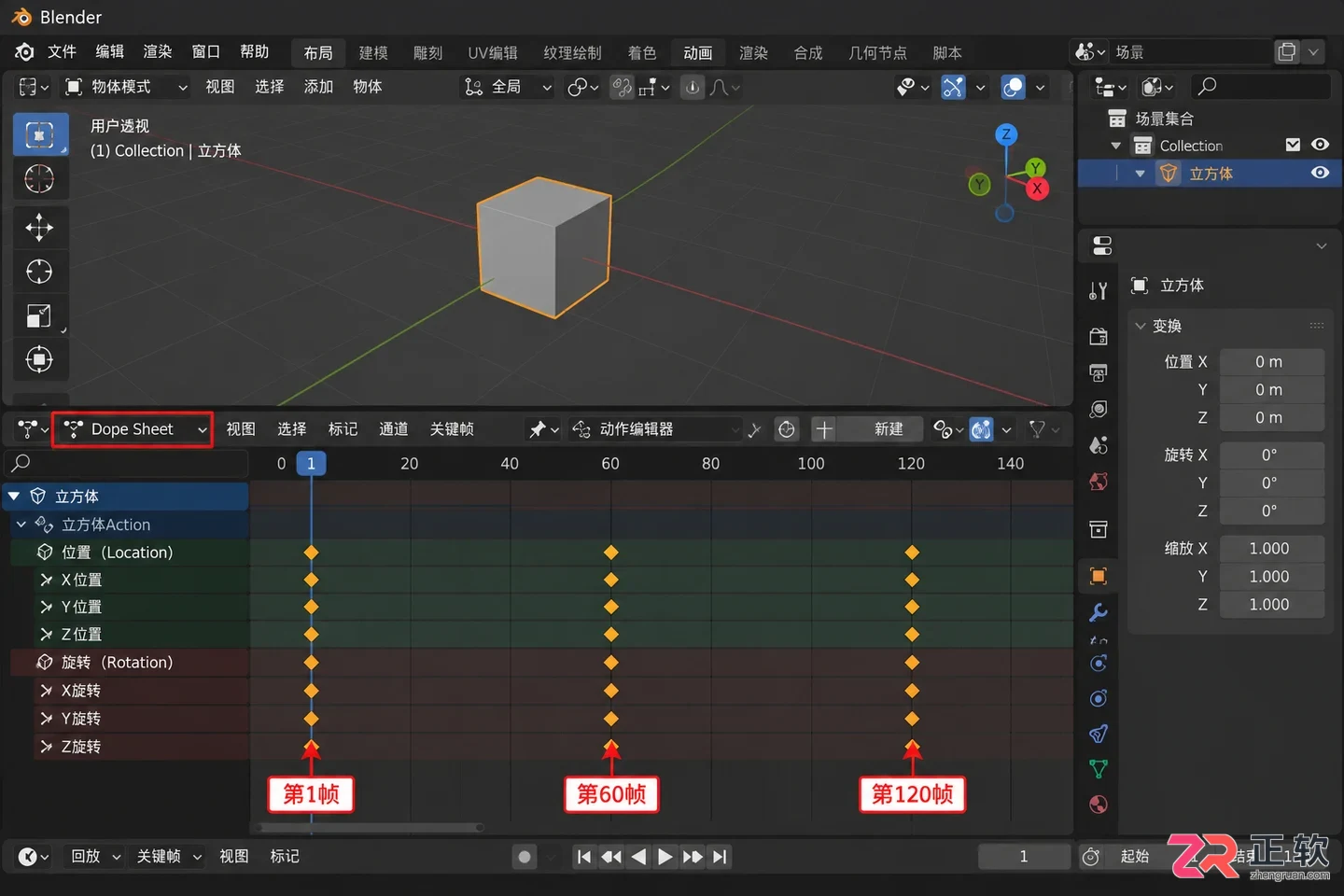This screenshot has width=1344, height=896.
Task: Open the 物体模式 mode dropdown
Action: [125, 87]
